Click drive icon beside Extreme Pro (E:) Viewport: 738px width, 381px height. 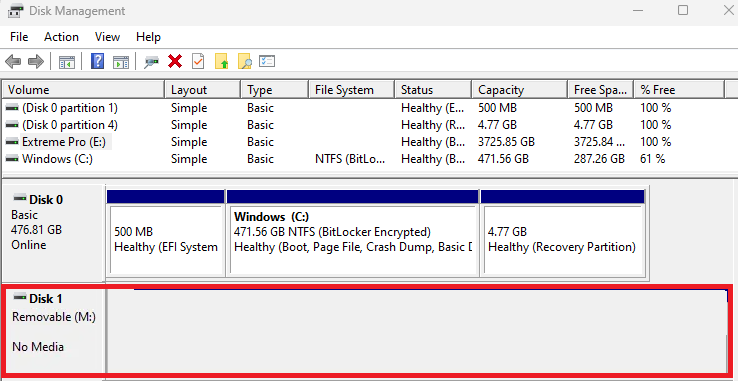[x=12, y=142]
